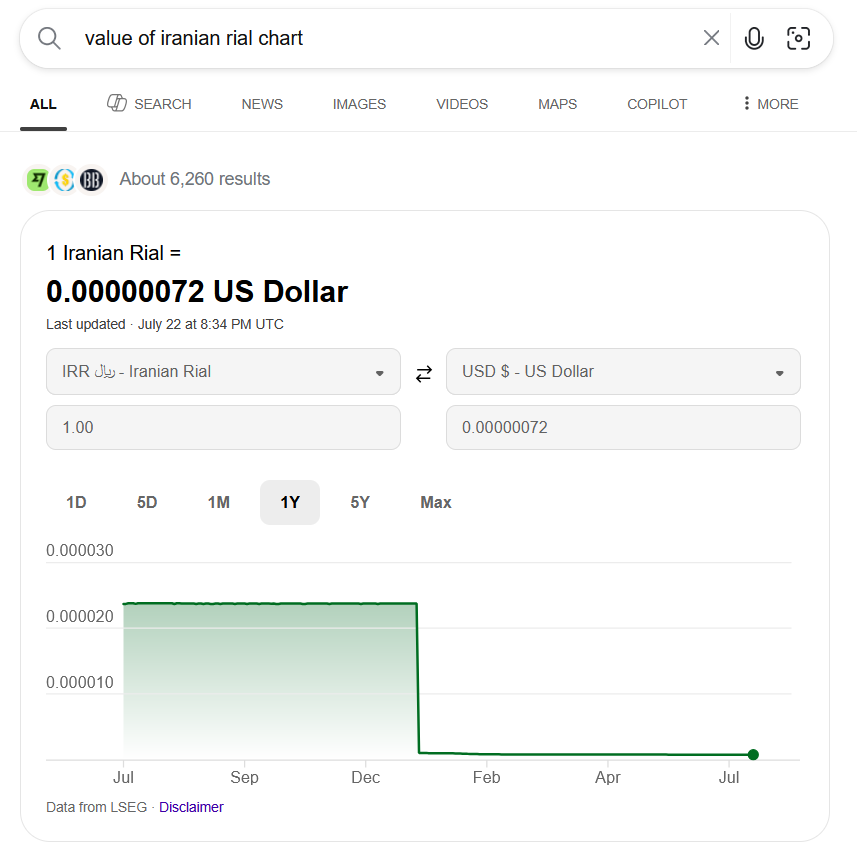Open the Disclaimer link
Image resolution: width=857 pixels, height=857 pixels.
[191, 807]
